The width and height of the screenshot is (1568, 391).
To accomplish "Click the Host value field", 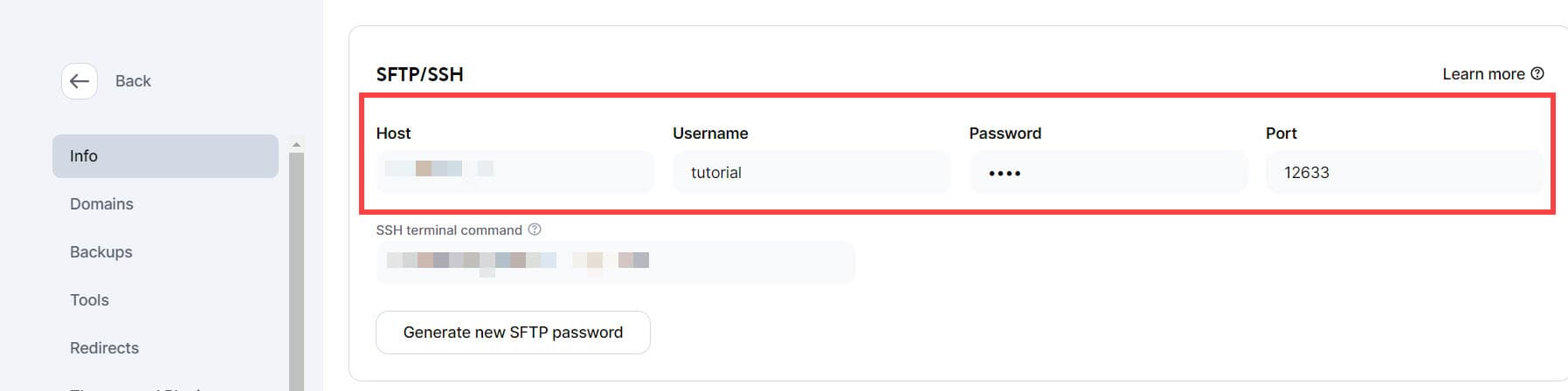I will coord(515,172).
